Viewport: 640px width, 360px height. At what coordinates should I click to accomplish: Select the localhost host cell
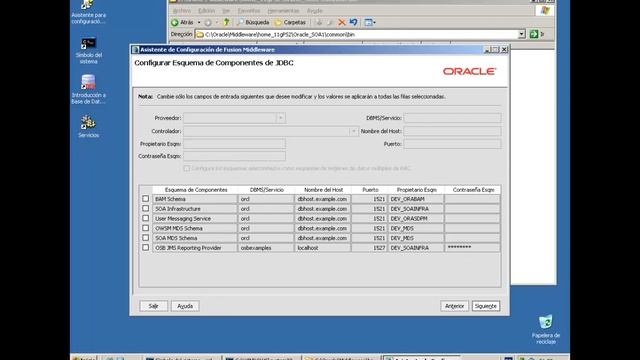pos(322,248)
